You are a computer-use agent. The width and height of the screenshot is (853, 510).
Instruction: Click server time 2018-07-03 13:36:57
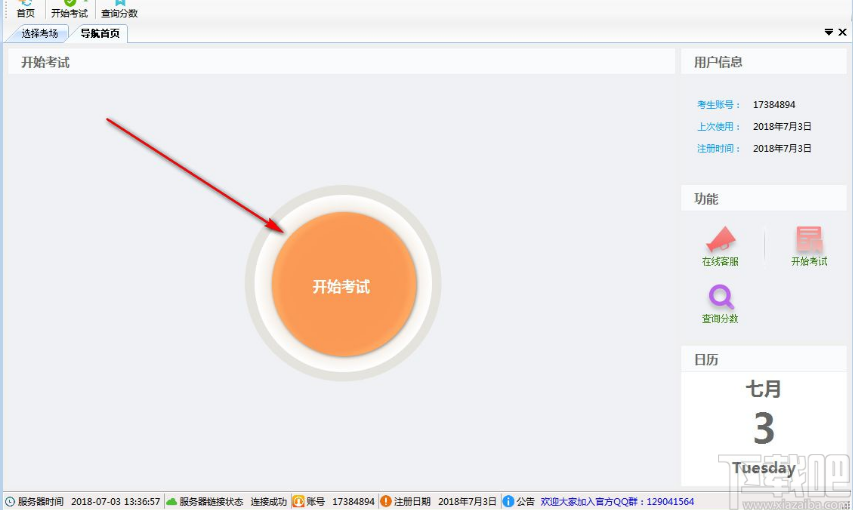pyautogui.click(x=115, y=501)
